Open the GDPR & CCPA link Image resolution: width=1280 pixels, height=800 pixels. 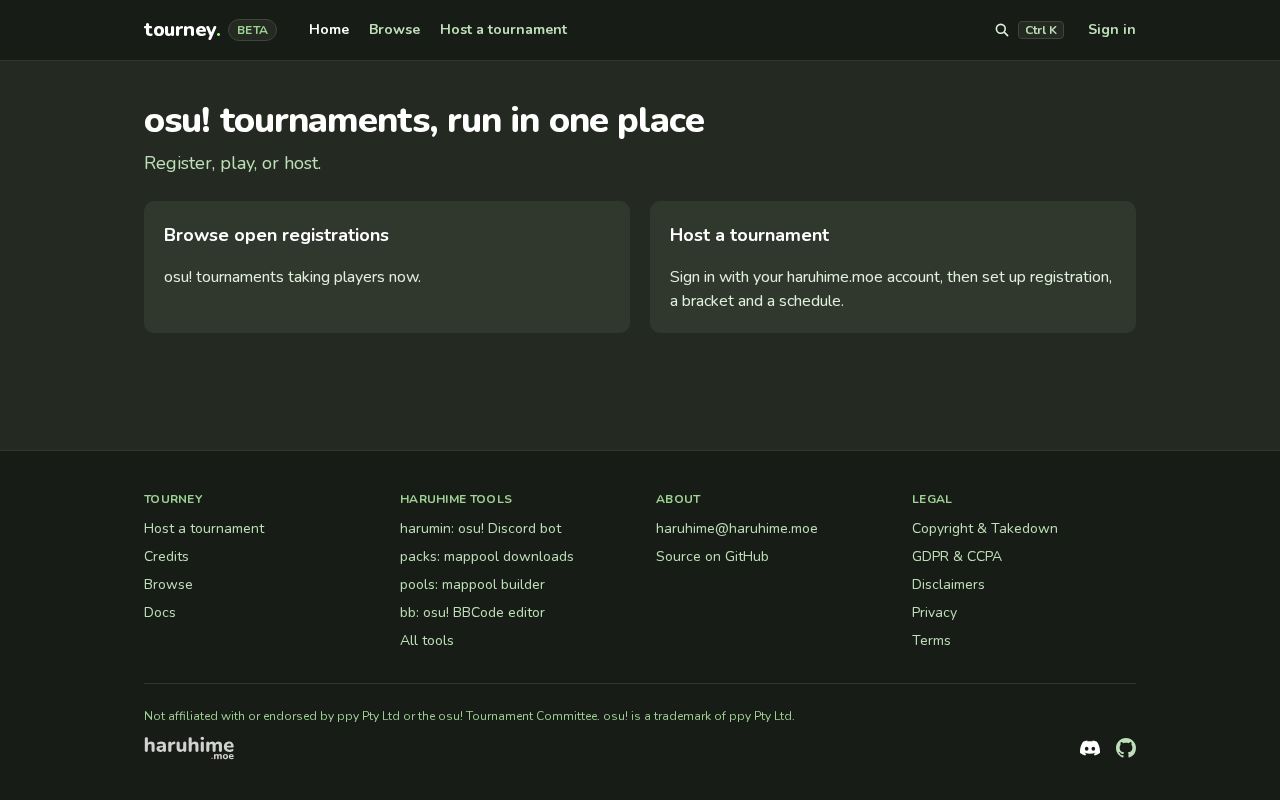tap(957, 556)
